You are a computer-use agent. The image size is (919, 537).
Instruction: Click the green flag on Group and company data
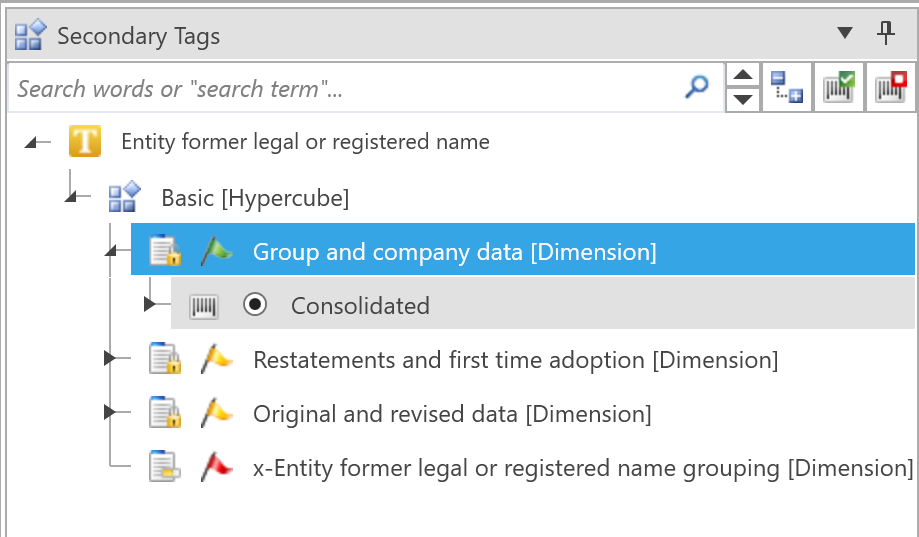pos(216,251)
